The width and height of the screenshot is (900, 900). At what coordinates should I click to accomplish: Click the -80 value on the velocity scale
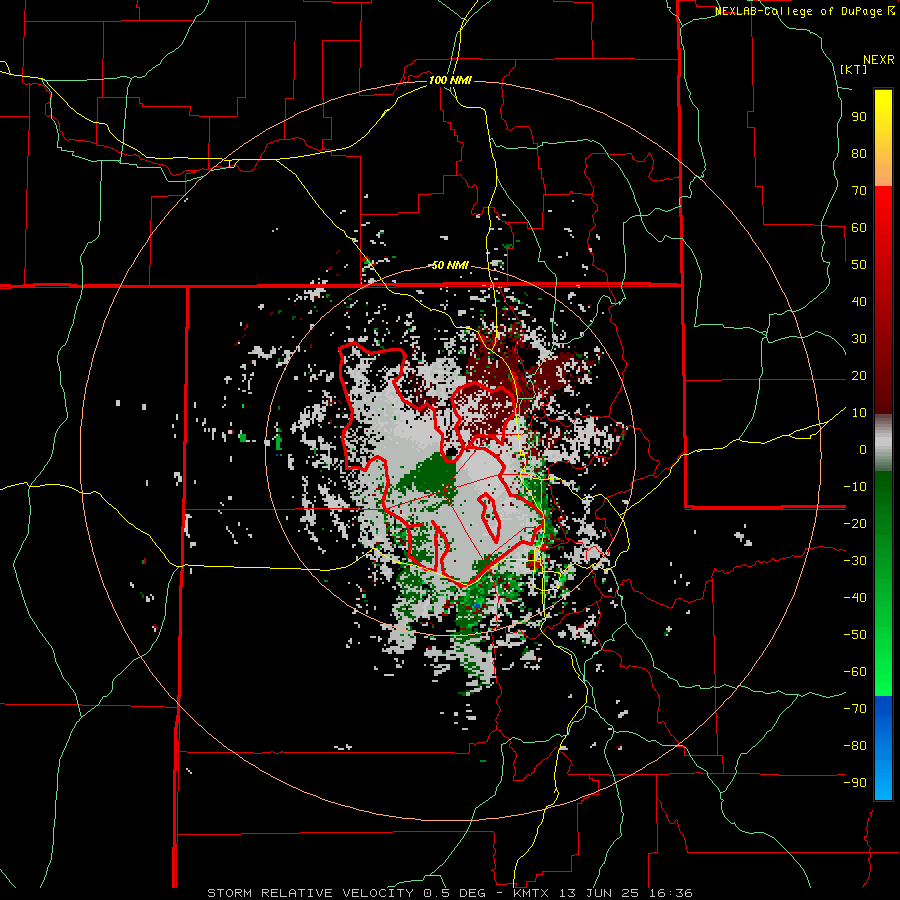(855, 746)
